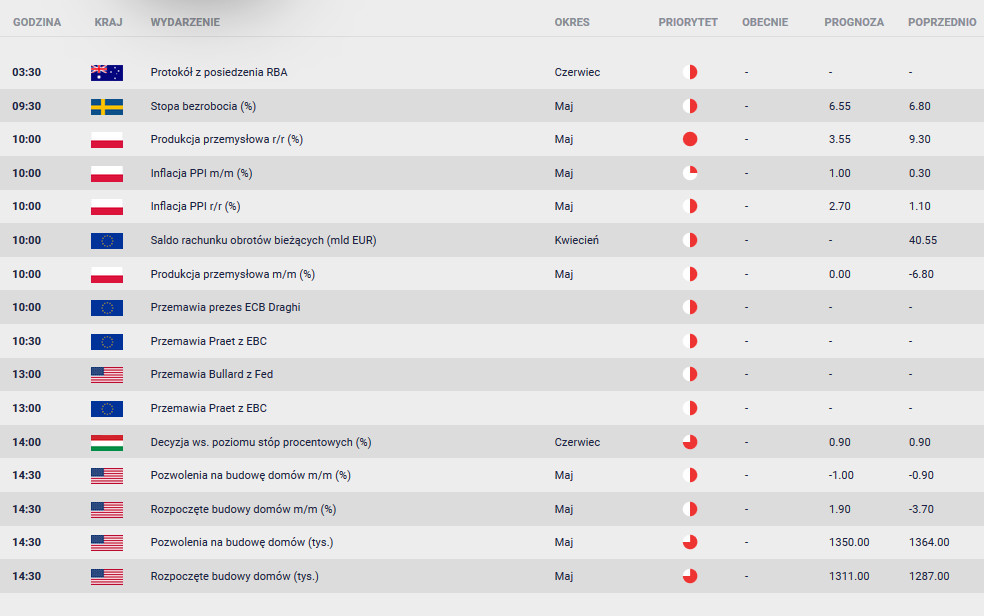Viewport: 984px width, 616px height.
Task: Open event Protokół z posiedzenia RBA
Action: 219,72
